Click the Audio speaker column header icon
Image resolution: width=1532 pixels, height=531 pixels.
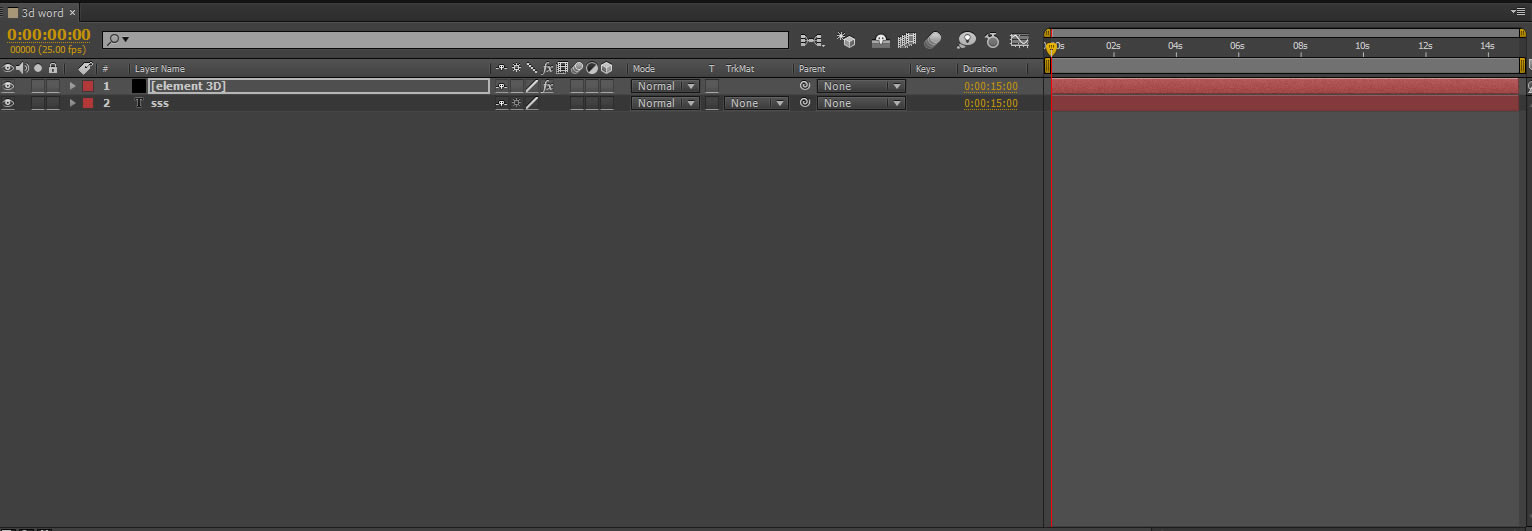point(22,69)
